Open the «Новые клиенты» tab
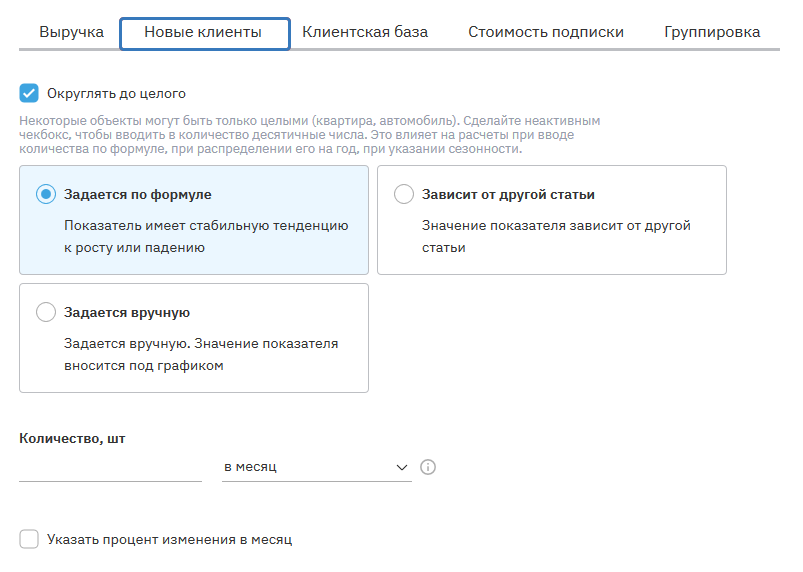This screenshot has width=803, height=572. click(x=204, y=33)
